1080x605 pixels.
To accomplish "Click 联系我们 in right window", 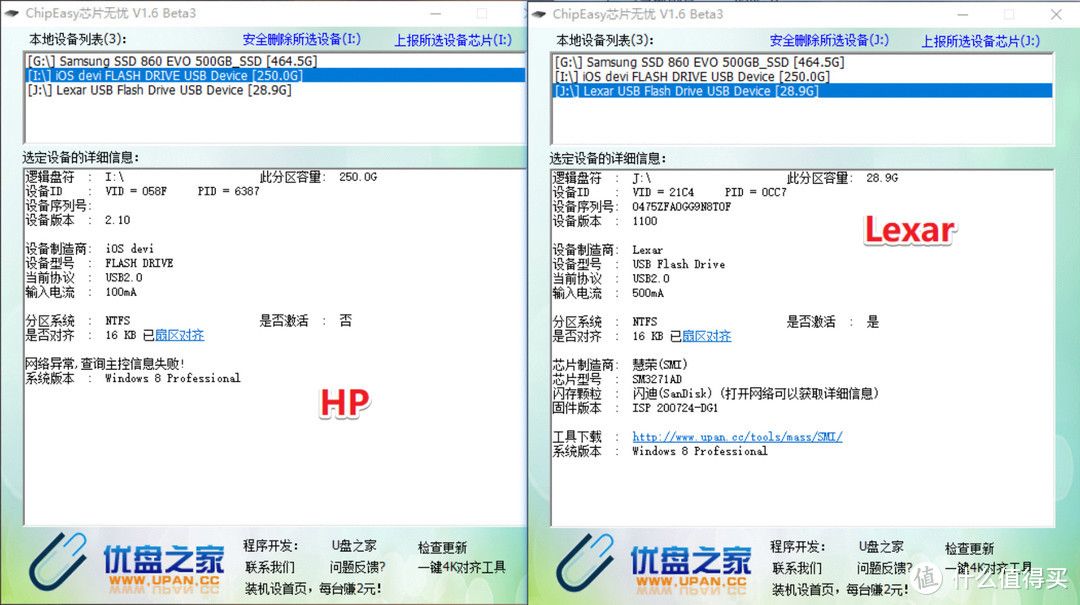I will (797, 568).
